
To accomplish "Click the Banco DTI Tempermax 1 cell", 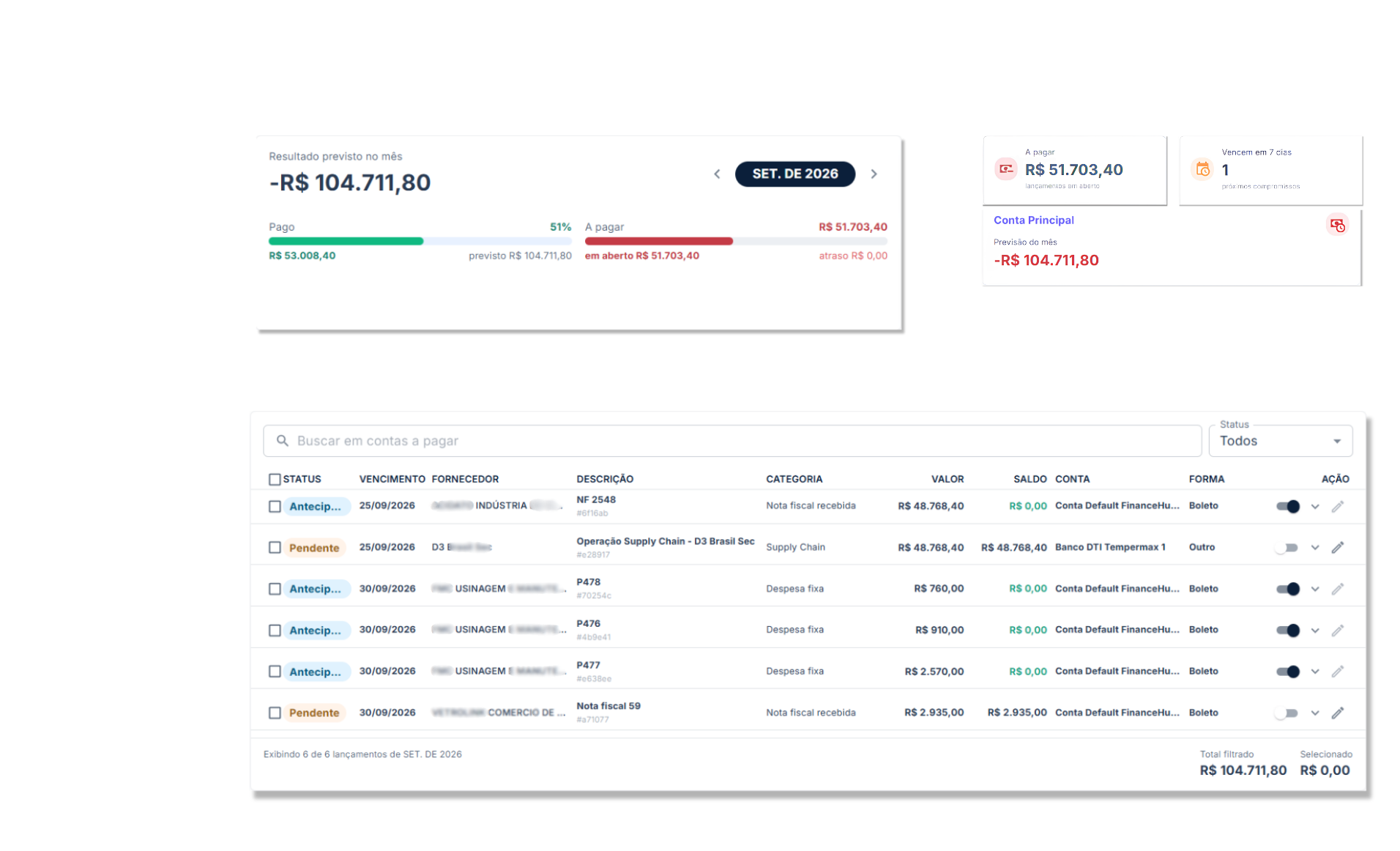I will [1110, 547].
